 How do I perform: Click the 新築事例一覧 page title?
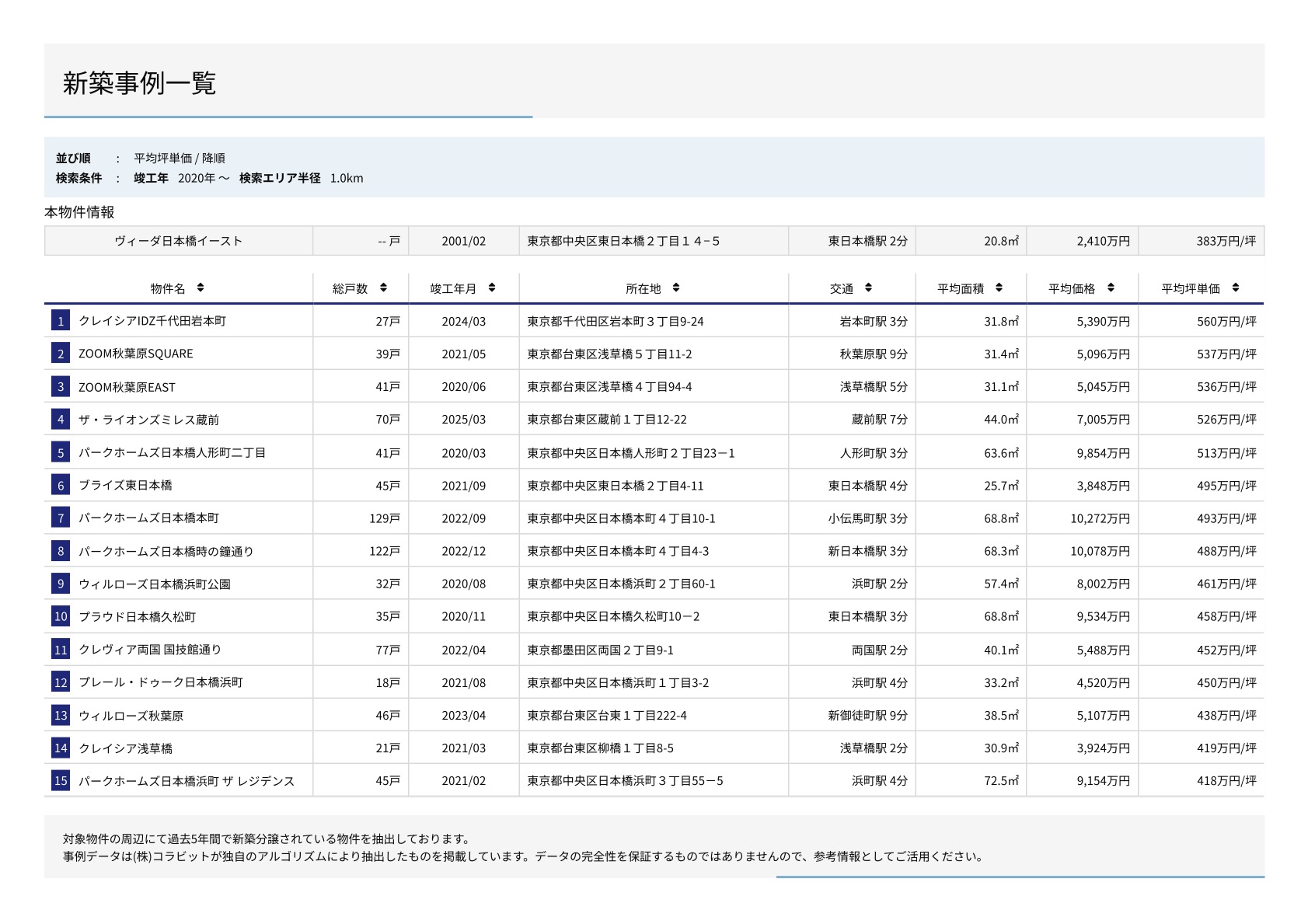tap(139, 82)
